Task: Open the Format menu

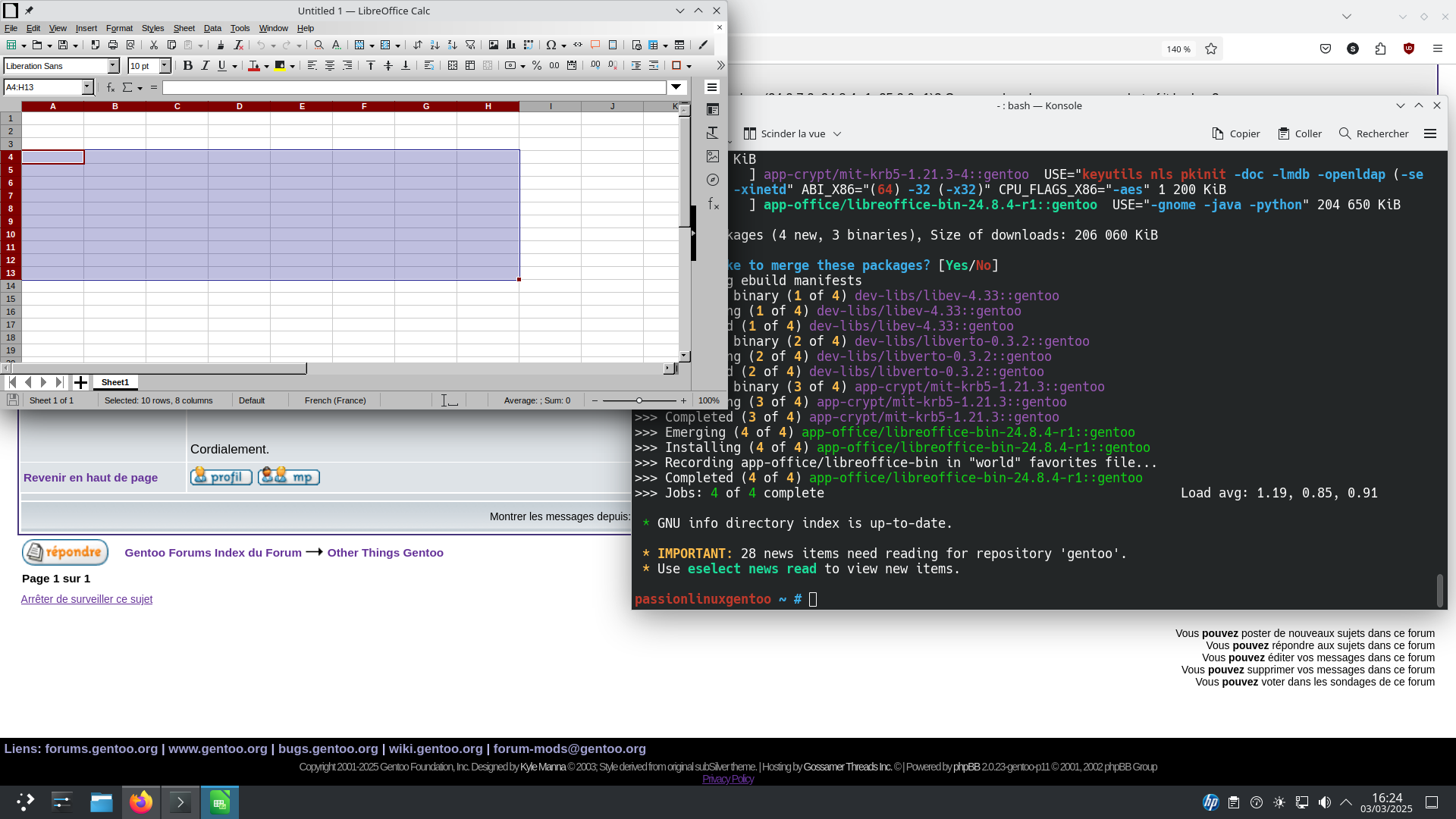Action: [x=119, y=28]
